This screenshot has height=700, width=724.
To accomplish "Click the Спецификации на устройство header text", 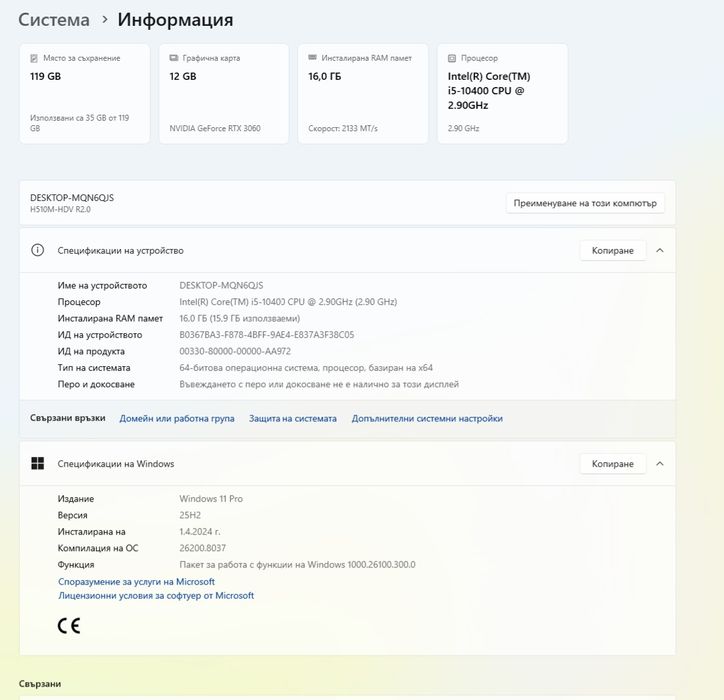I will 121,250.
